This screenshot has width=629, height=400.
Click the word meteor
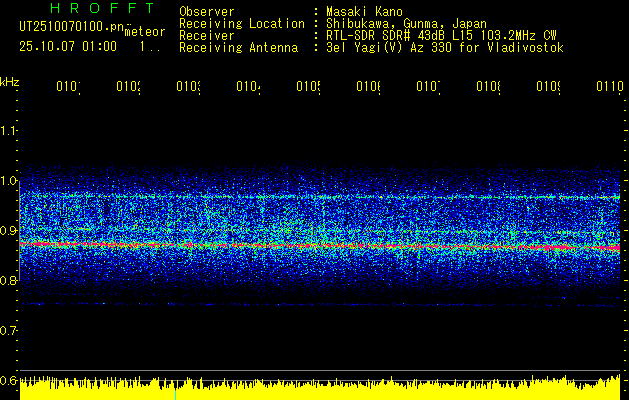tap(145, 32)
